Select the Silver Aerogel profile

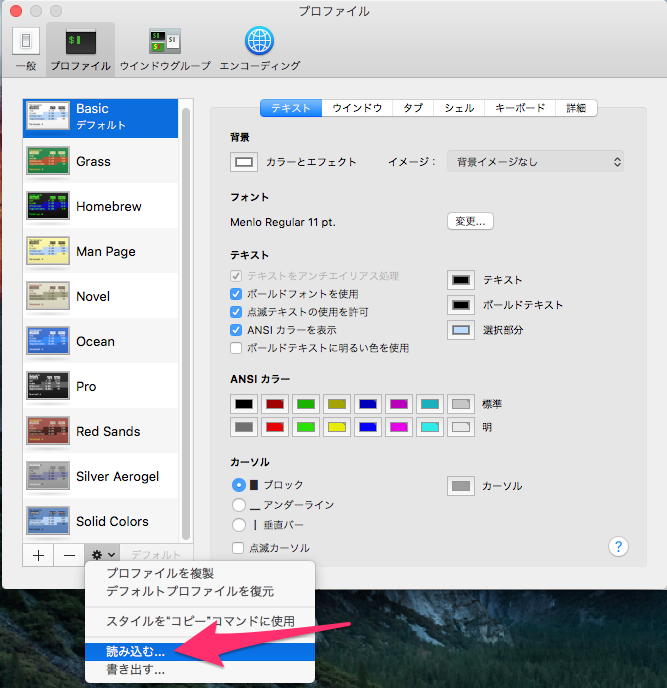tap(100, 476)
